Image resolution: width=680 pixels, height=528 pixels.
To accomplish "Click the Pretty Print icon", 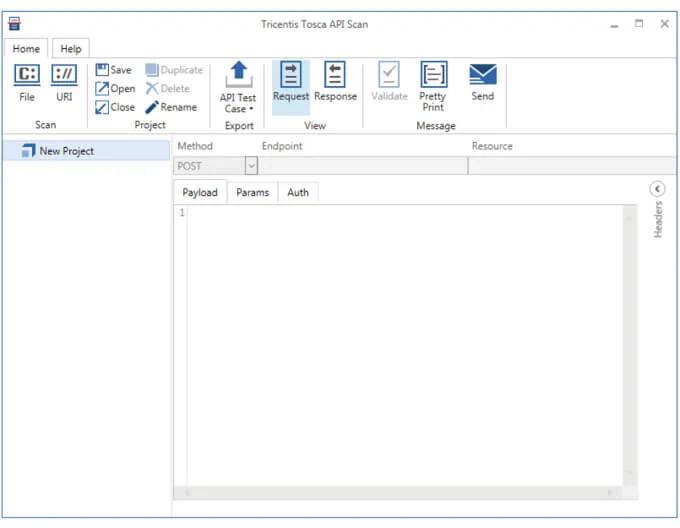I will tap(433, 75).
